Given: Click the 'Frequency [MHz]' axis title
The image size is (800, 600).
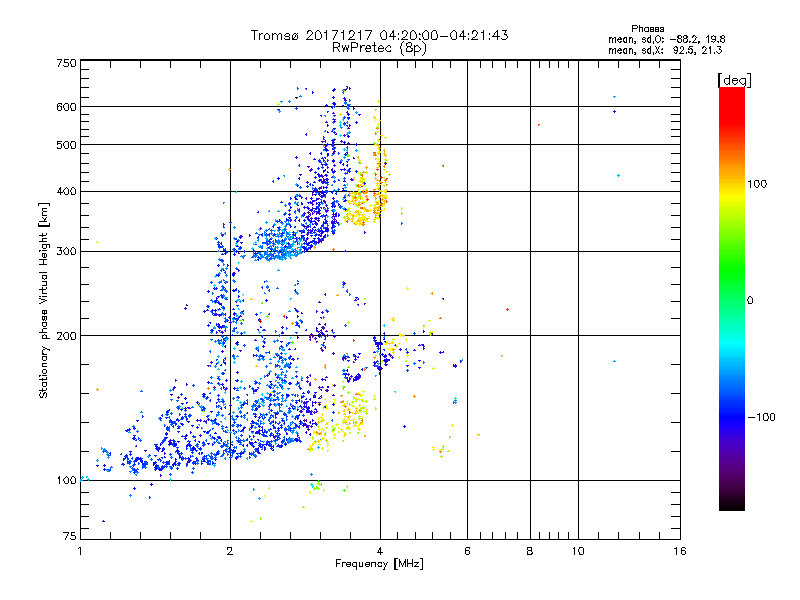Looking at the screenshot, I should (x=379, y=564).
